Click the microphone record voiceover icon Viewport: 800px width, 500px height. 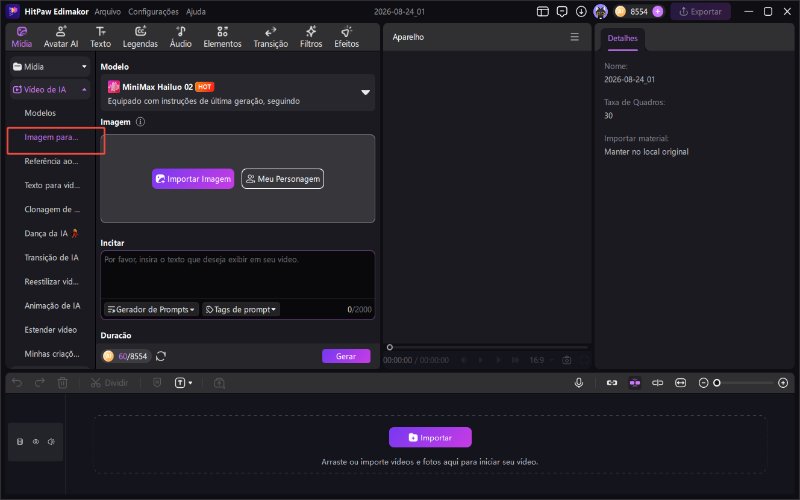point(579,383)
